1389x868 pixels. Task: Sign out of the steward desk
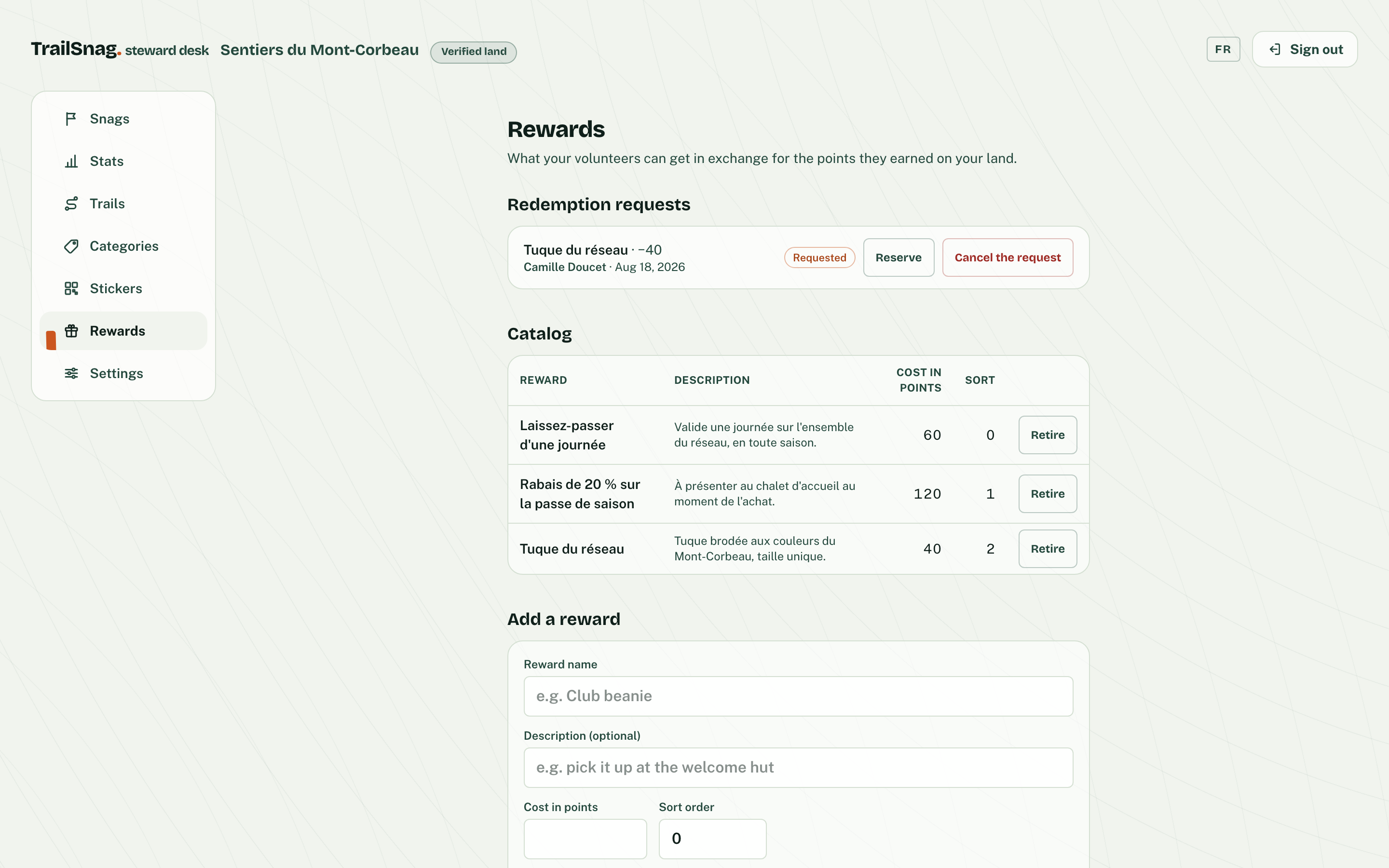[1305, 49]
